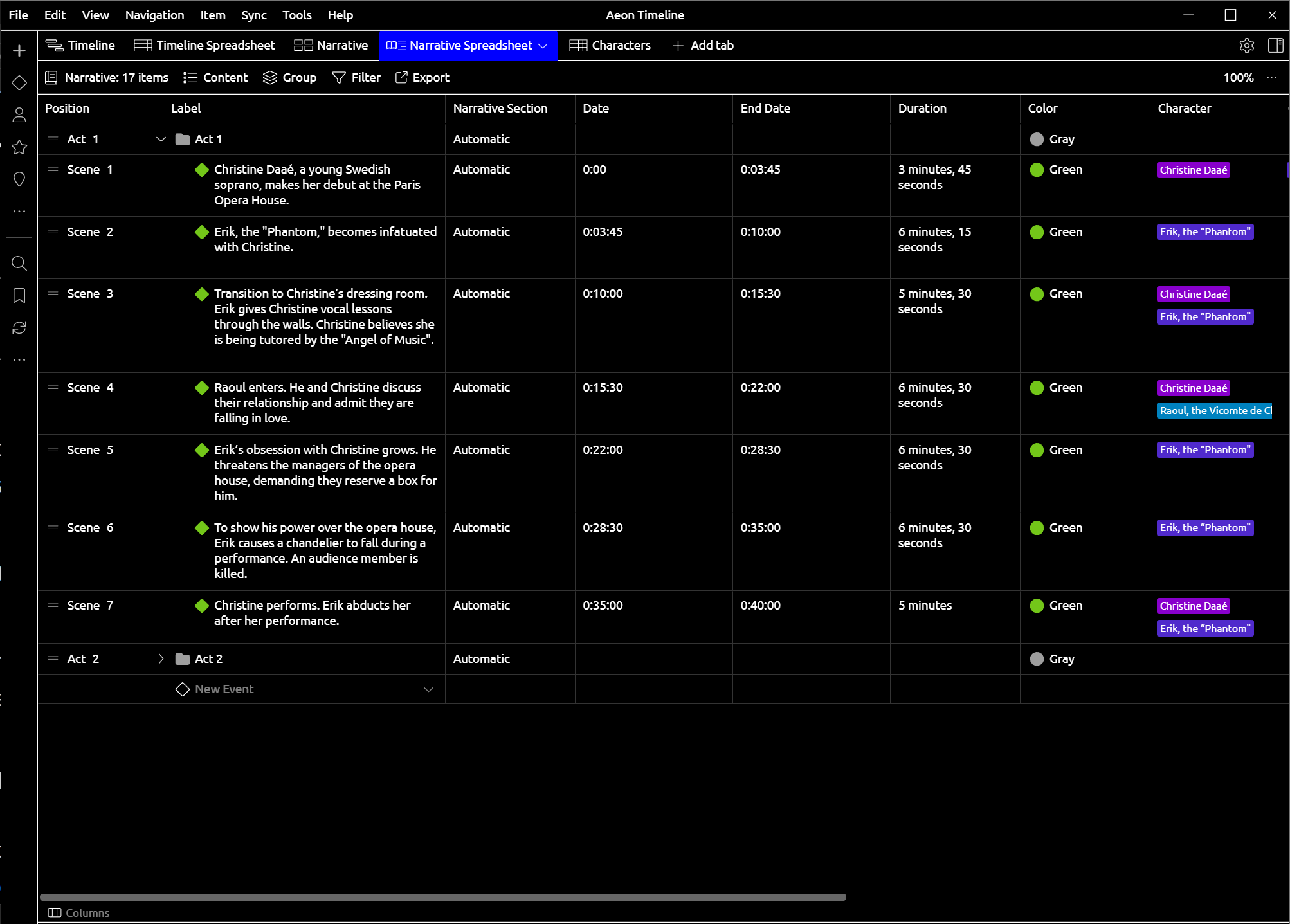Open the settings gear icon
The image size is (1290, 924).
pyautogui.click(x=1246, y=46)
